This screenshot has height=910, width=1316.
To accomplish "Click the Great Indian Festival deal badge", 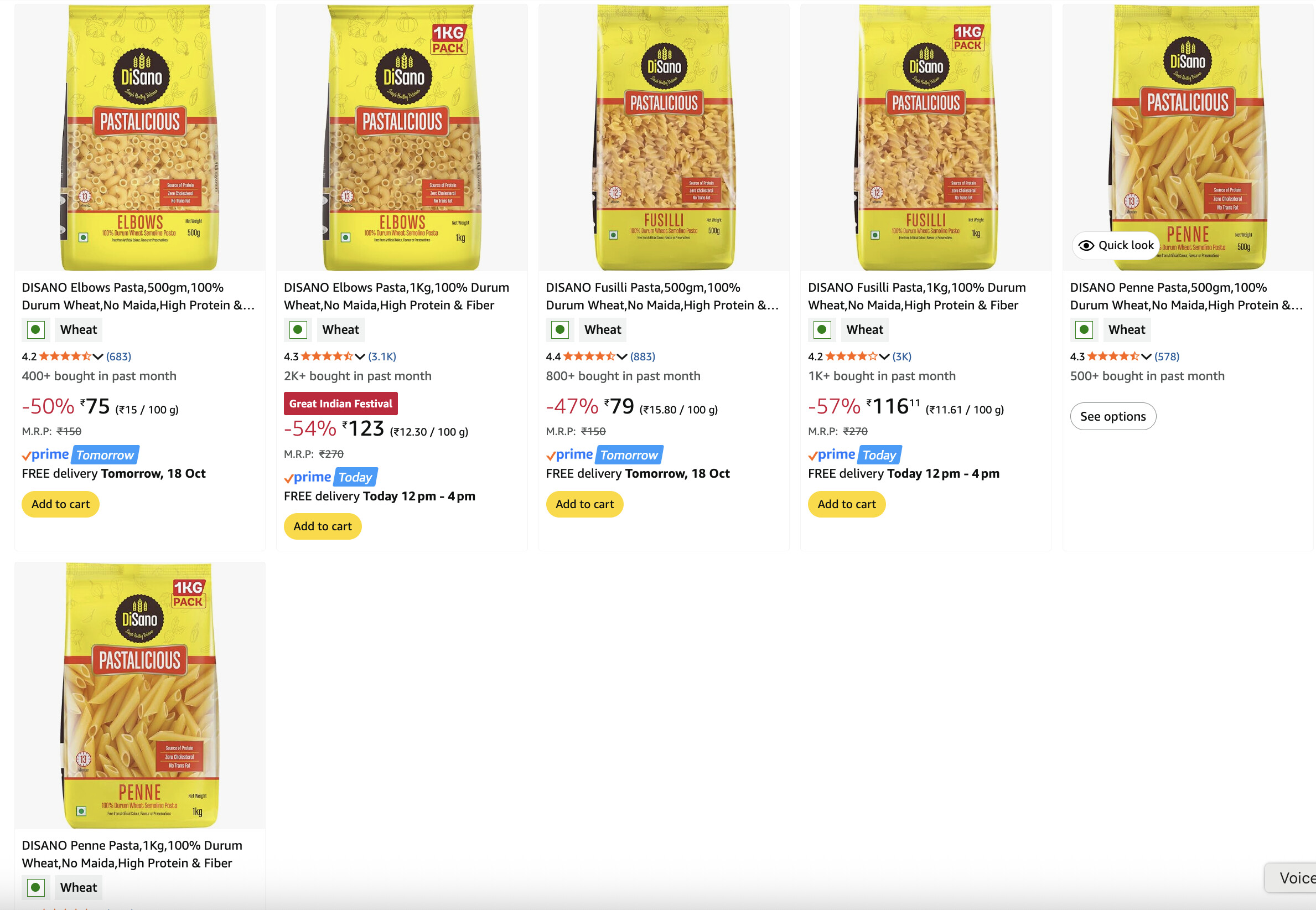I will [x=340, y=404].
